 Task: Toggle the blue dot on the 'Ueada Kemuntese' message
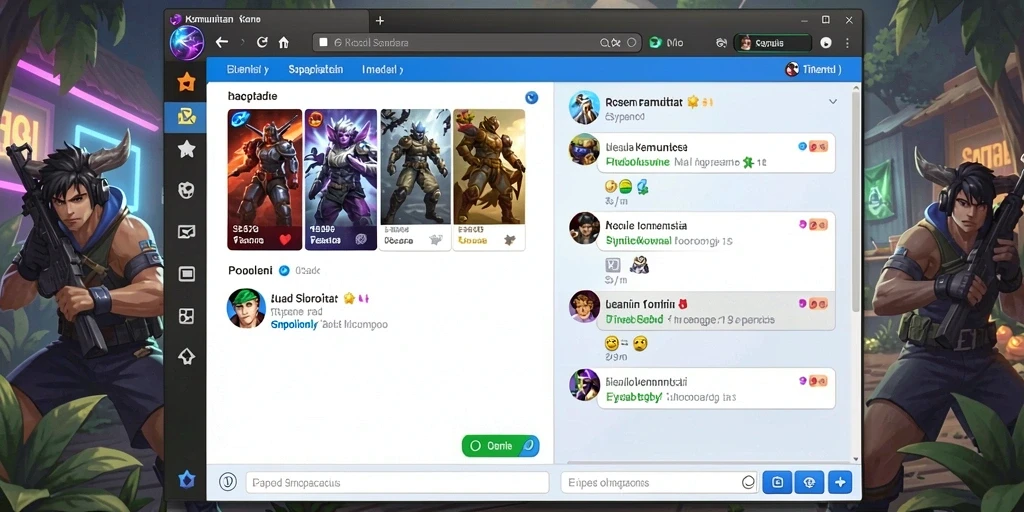point(803,147)
